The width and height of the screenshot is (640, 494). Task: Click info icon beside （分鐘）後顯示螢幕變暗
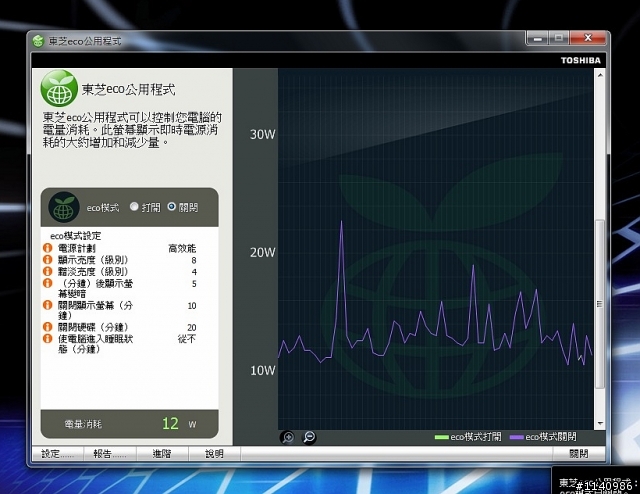click(48, 283)
